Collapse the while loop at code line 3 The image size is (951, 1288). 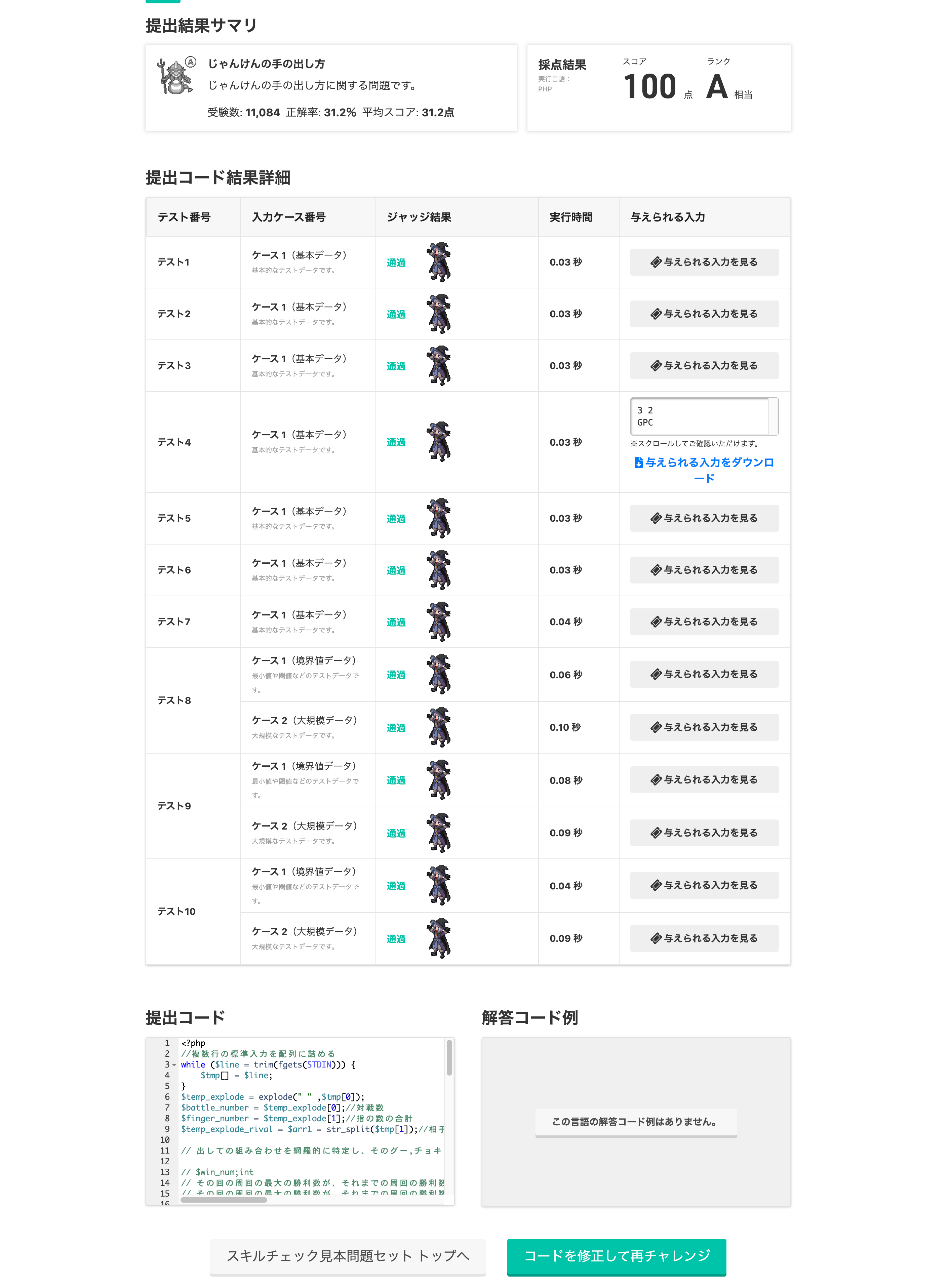point(174,1065)
